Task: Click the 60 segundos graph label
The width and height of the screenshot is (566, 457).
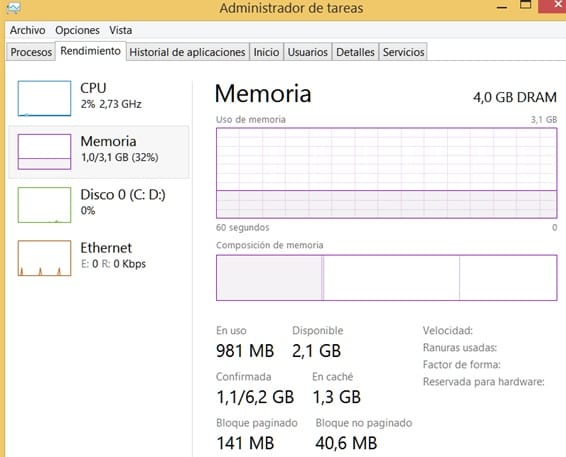Action: point(243,227)
